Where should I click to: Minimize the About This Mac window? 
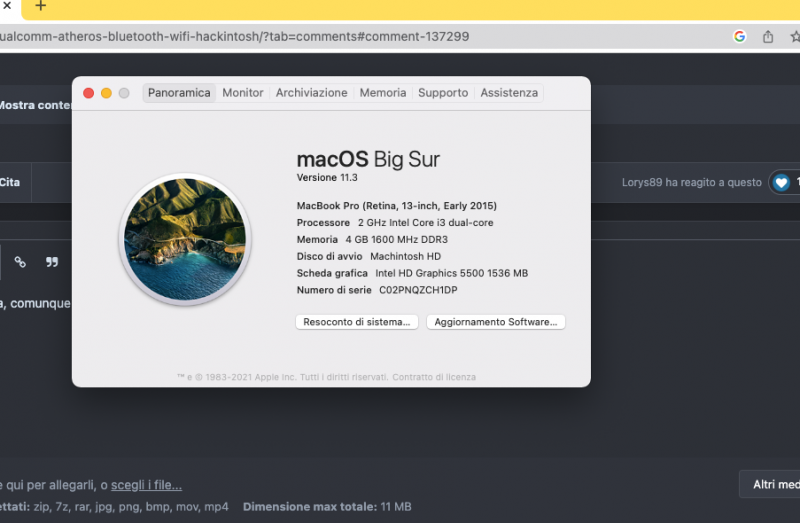[106, 93]
